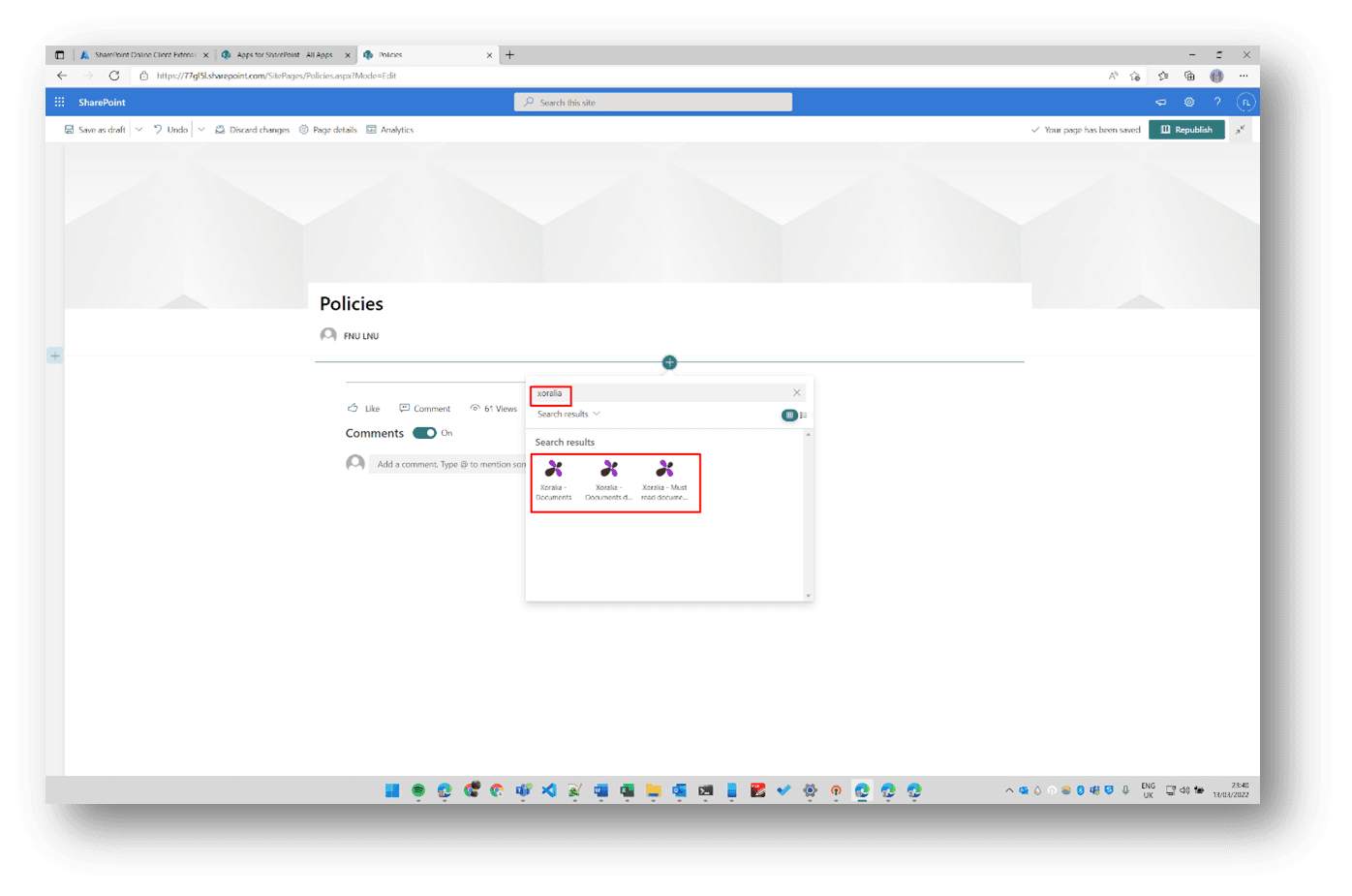
Task: Open the browser profile picture
Action: click(1216, 76)
